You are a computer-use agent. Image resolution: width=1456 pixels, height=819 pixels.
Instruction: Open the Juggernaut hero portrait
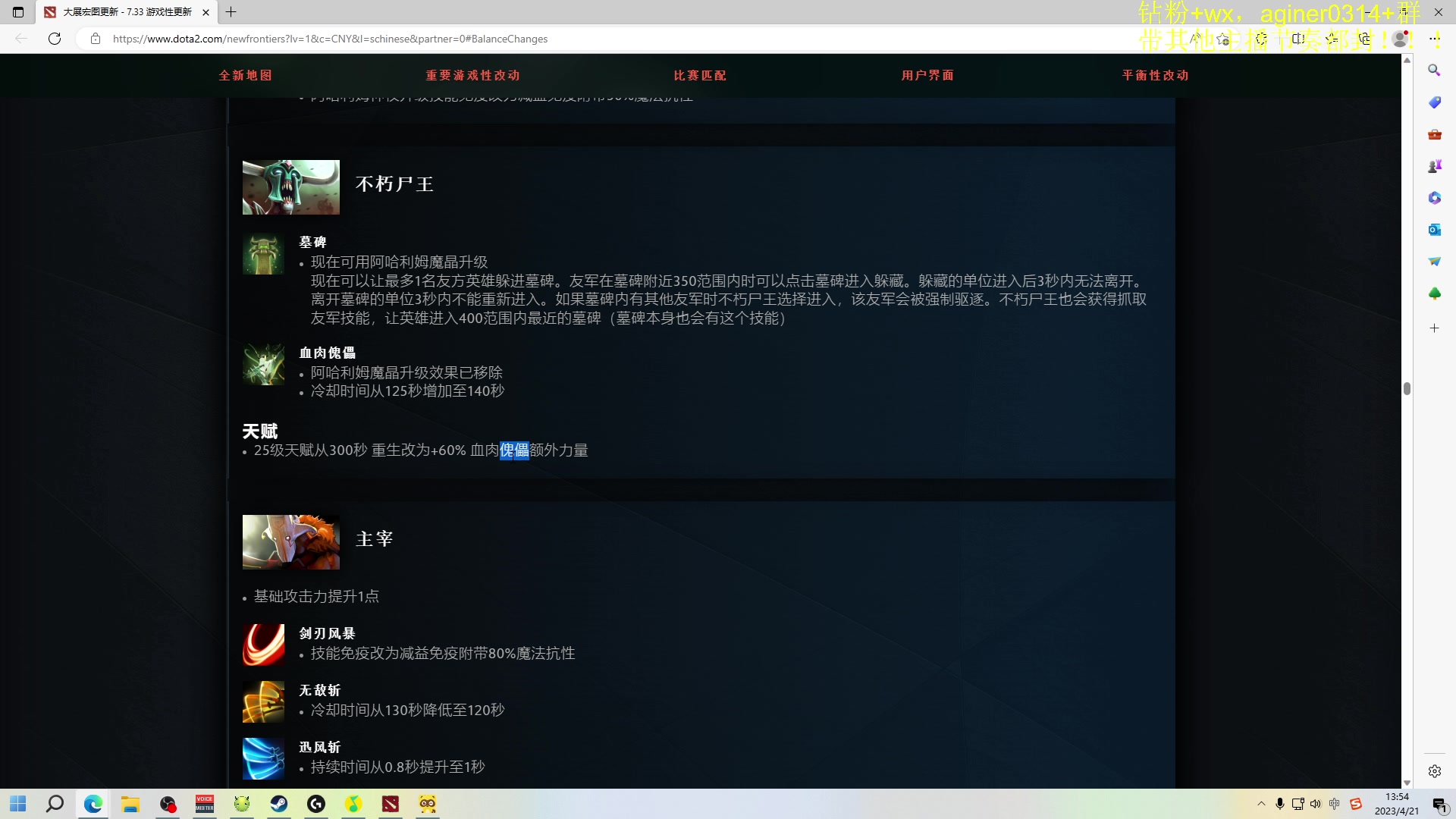click(290, 542)
